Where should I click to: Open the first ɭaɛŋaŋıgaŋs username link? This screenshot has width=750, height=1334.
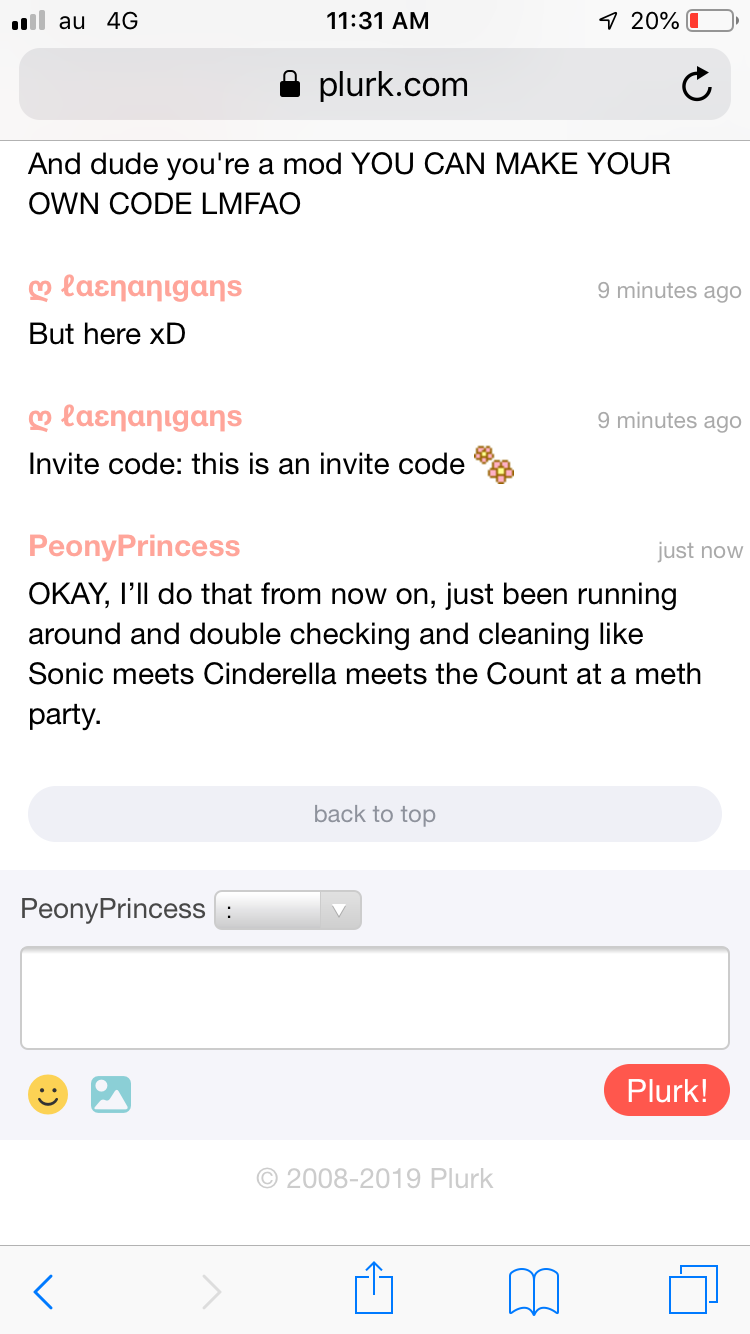point(135,288)
